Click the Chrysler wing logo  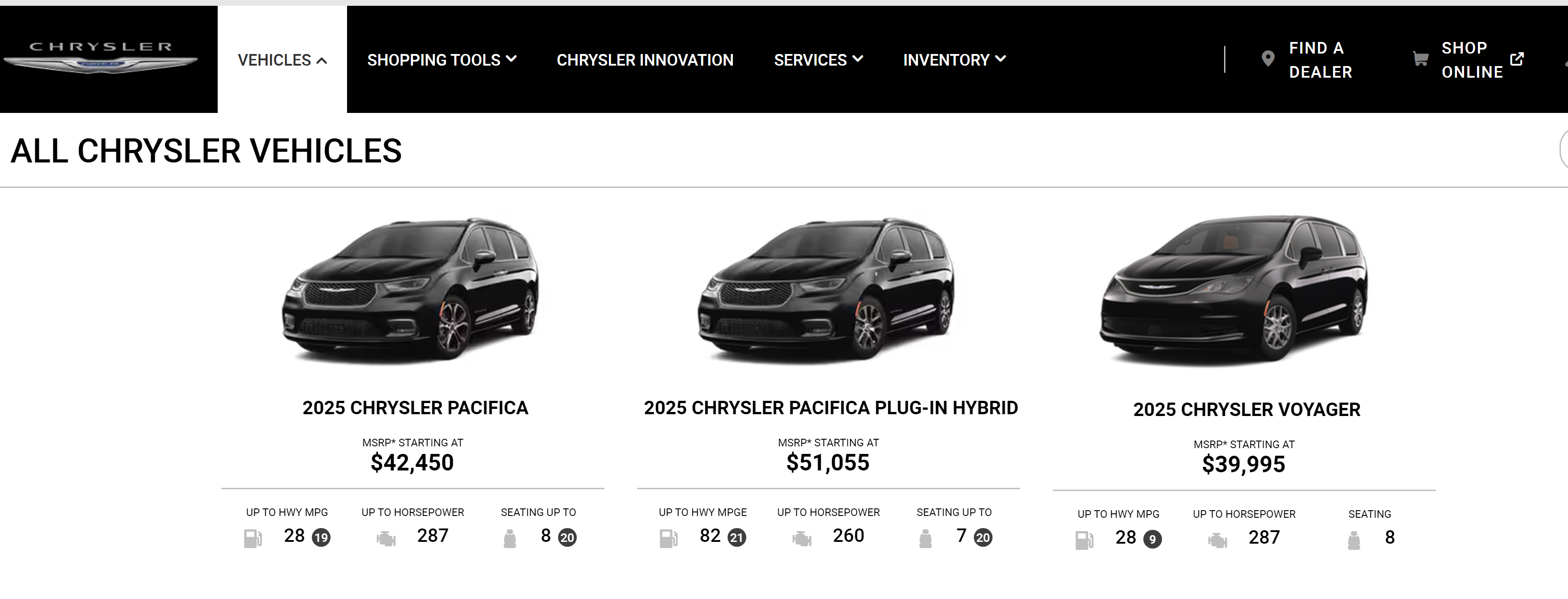click(x=100, y=58)
